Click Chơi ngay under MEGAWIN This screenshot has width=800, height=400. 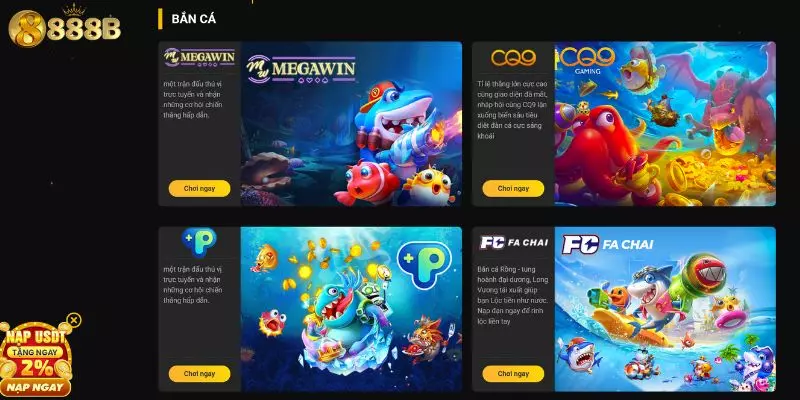point(199,188)
